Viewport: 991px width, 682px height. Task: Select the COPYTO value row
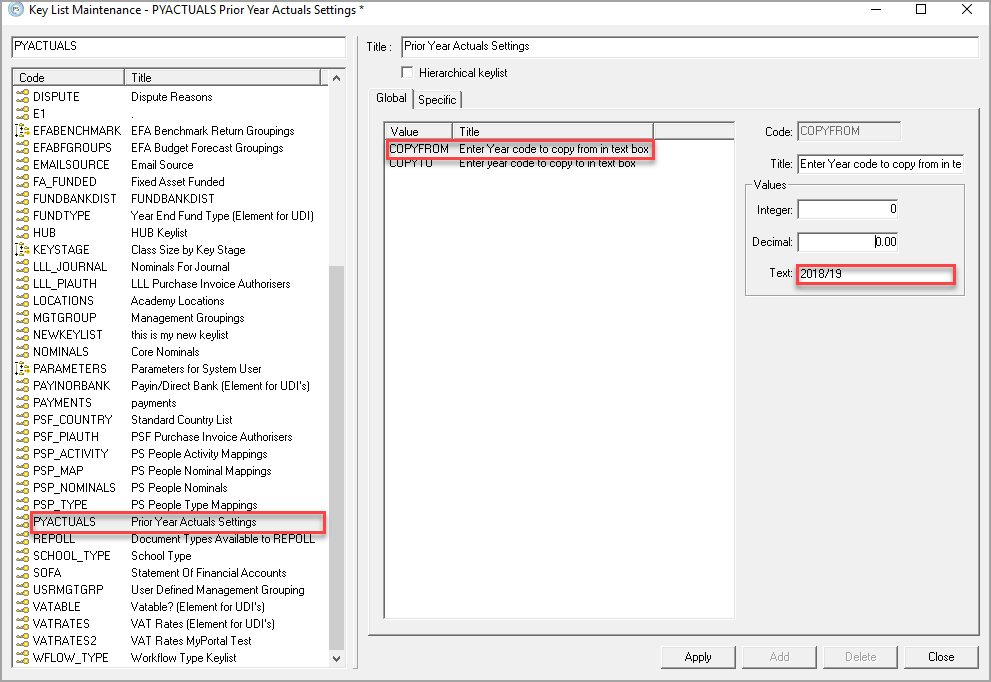(411, 163)
